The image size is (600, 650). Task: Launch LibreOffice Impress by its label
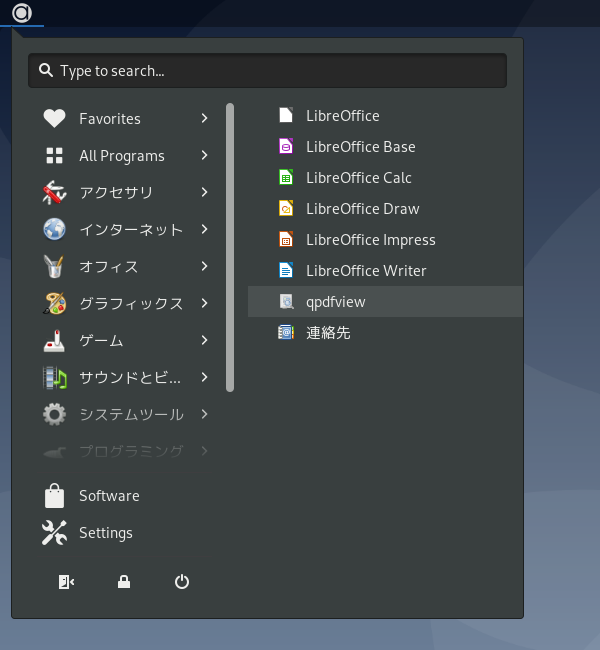tap(371, 240)
